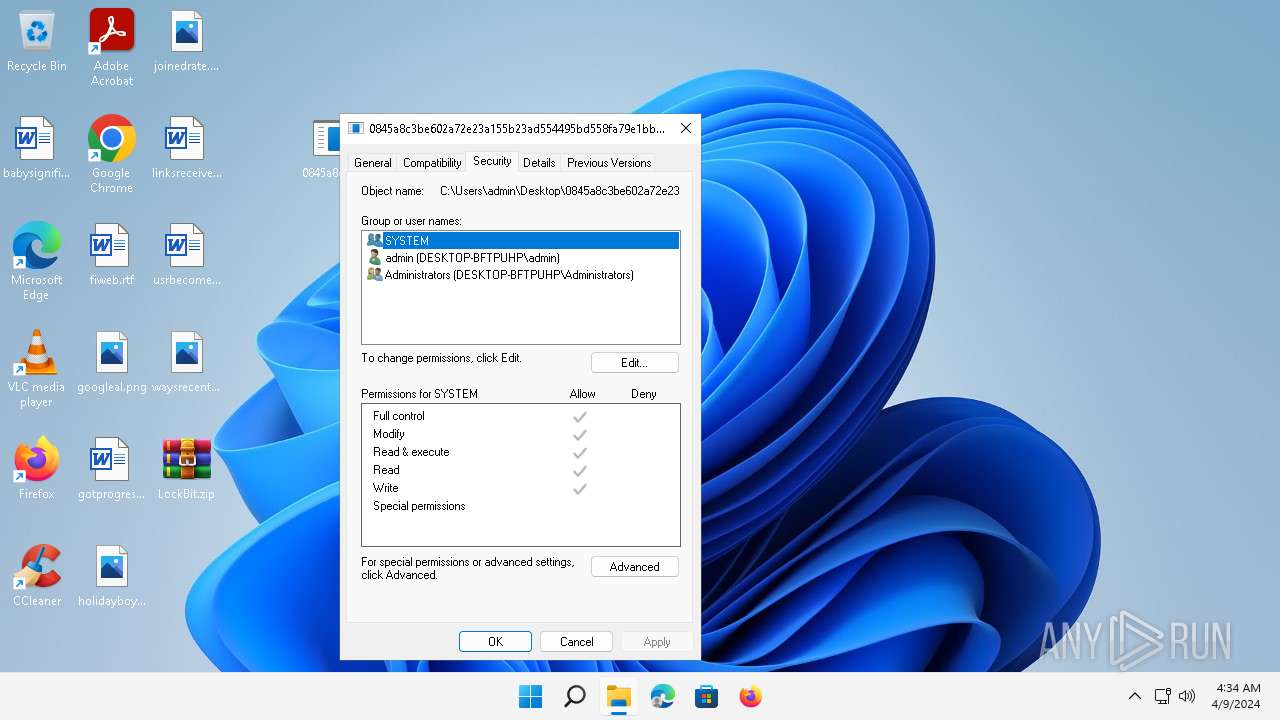
Task: Switch to the General tab
Action: pyautogui.click(x=373, y=163)
